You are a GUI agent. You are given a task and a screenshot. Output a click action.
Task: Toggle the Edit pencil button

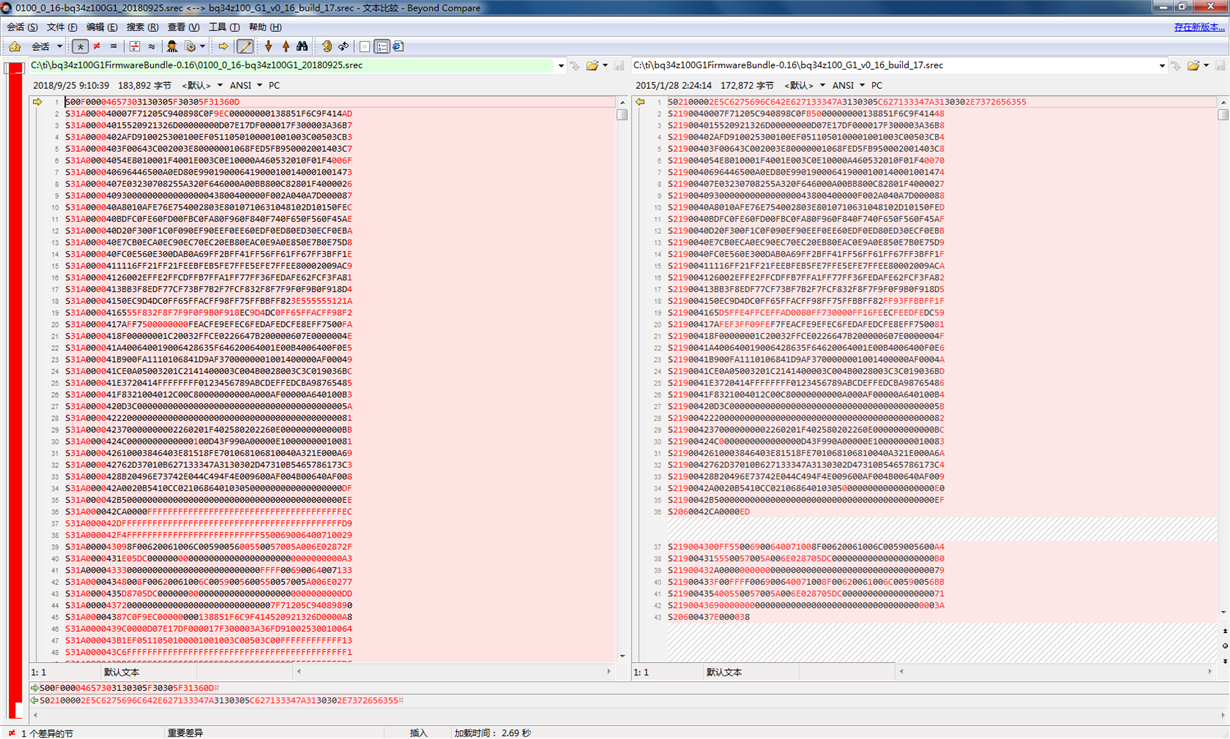click(244, 46)
